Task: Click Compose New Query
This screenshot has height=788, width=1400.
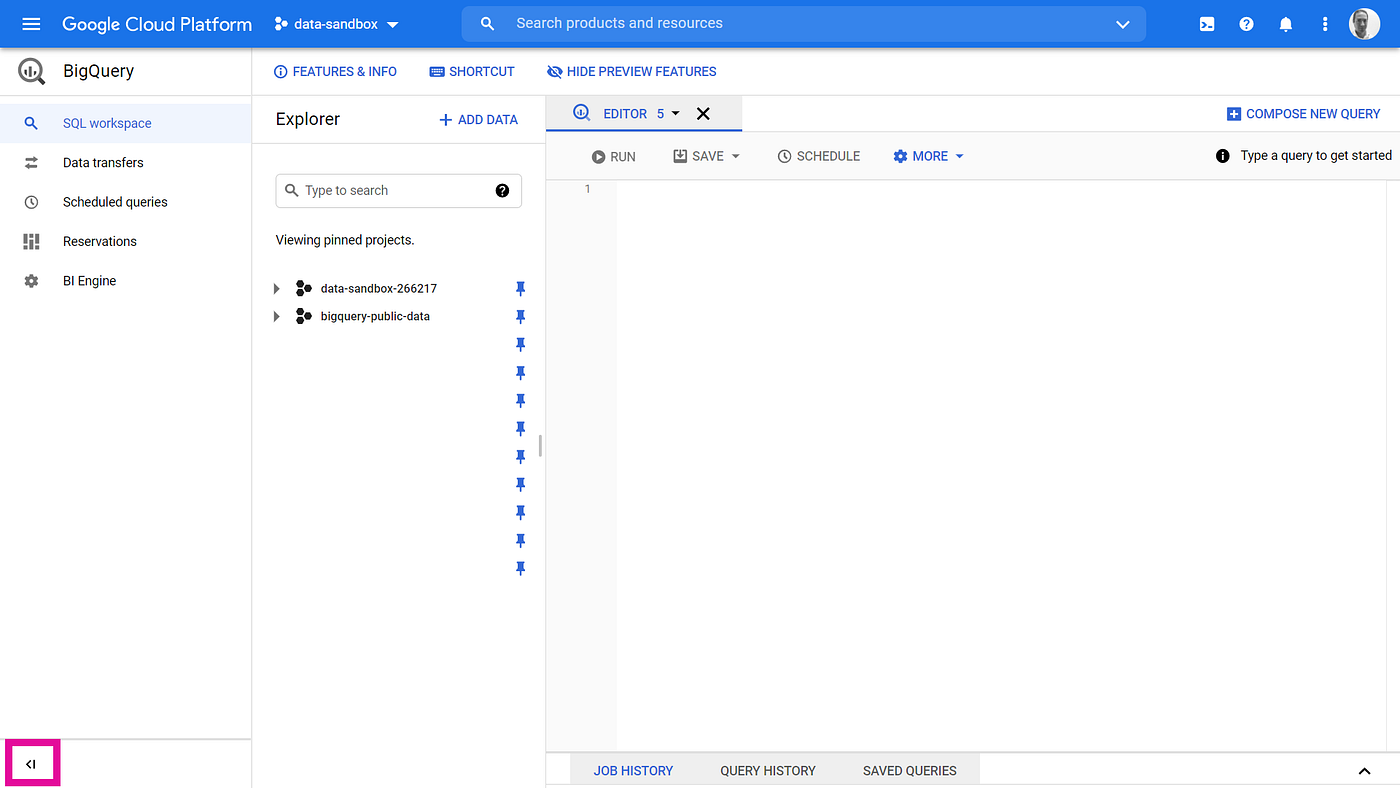Action: (x=1303, y=113)
